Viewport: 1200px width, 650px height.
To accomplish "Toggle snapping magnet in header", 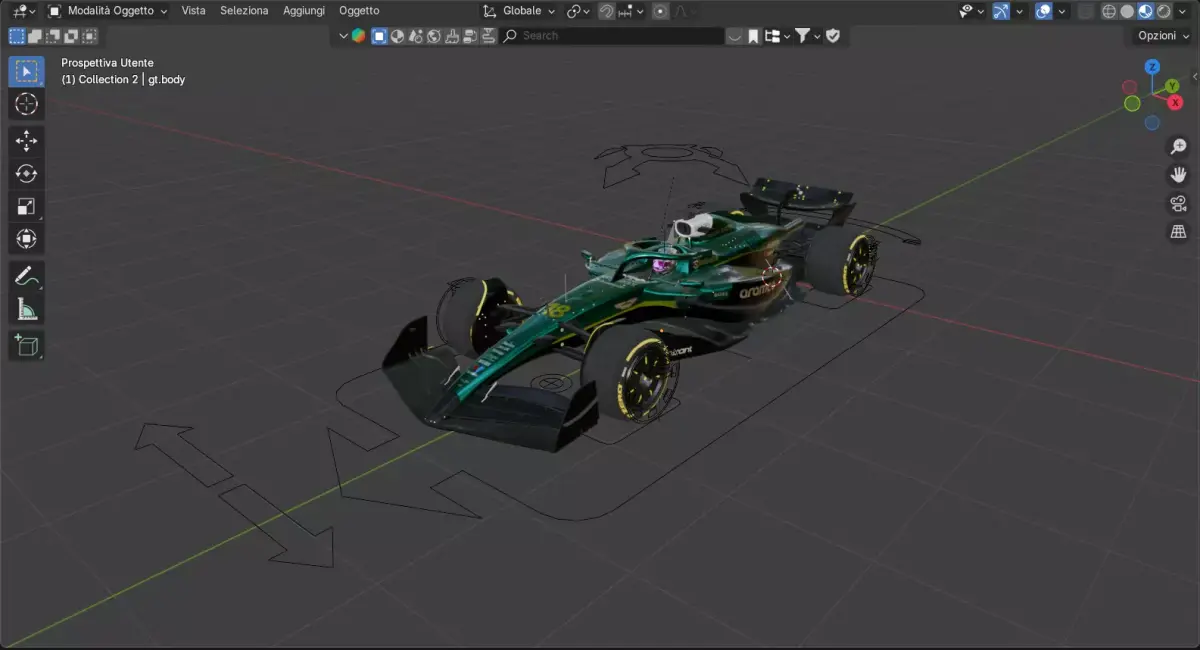I will (606, 11).
